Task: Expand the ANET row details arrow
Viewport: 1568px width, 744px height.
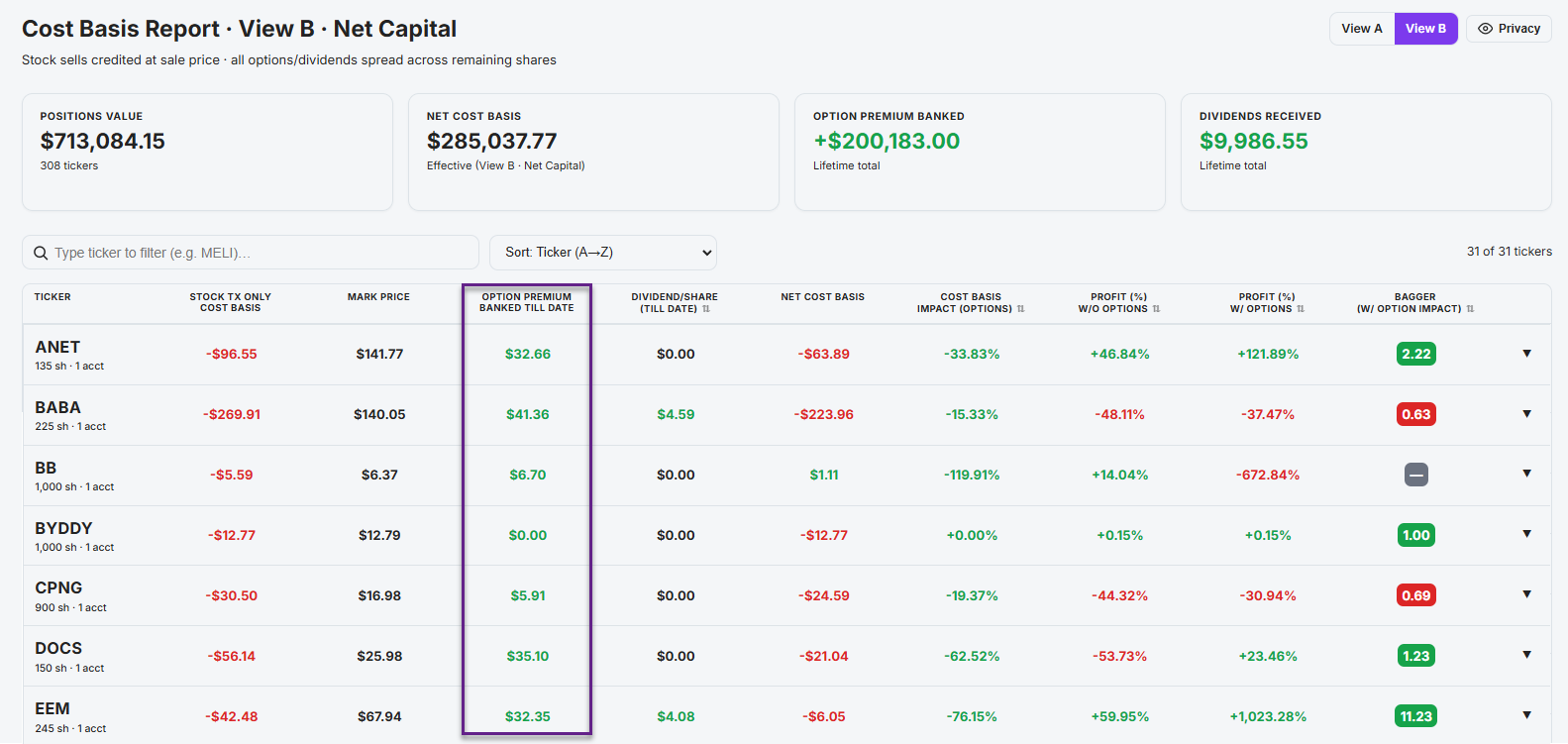Action: 1526,354
